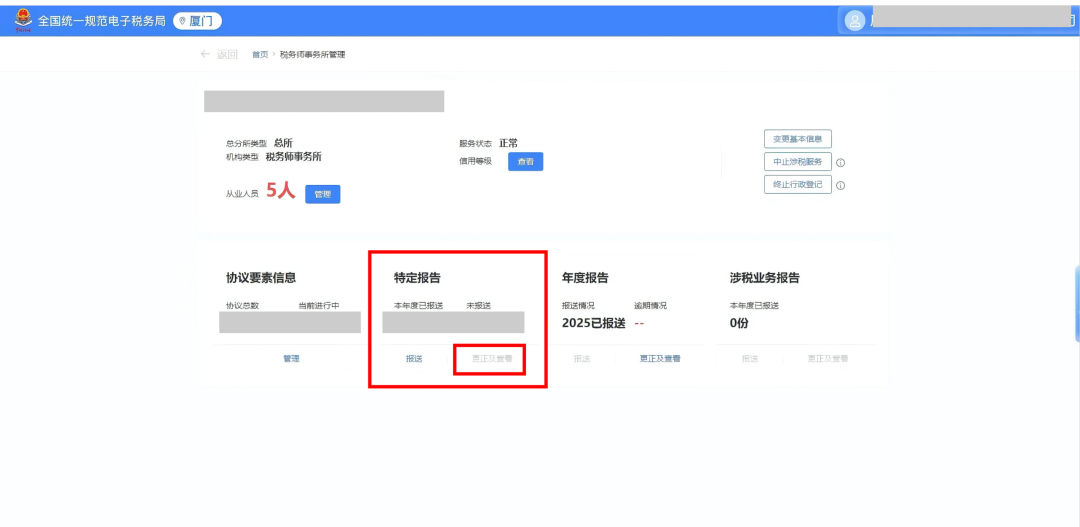This screenshot has height=527, width=1080.
Task: Click the blue side tab at right edge
Action: click(x=1077, y=303)
